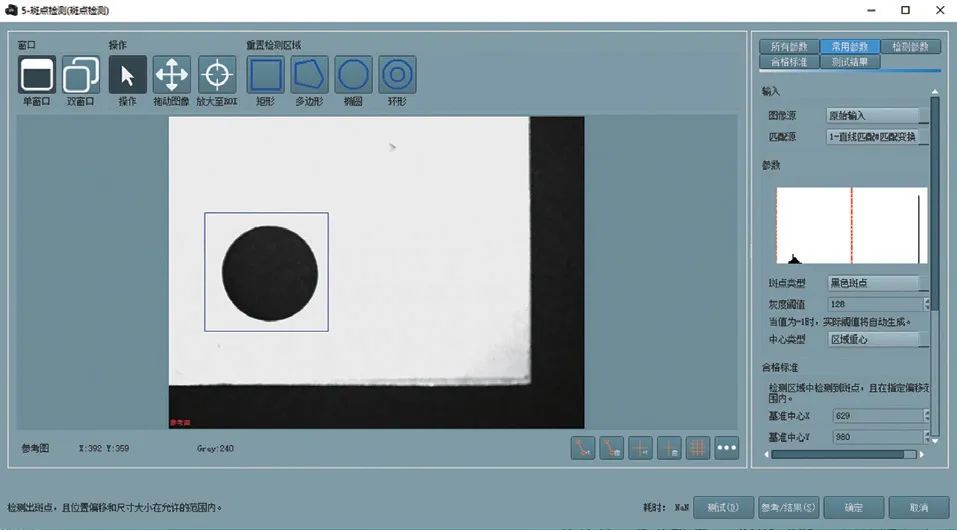Click the scroll-down arrow of parameter panel
This screenshot has width=957, height=530.
pos(935,441)
